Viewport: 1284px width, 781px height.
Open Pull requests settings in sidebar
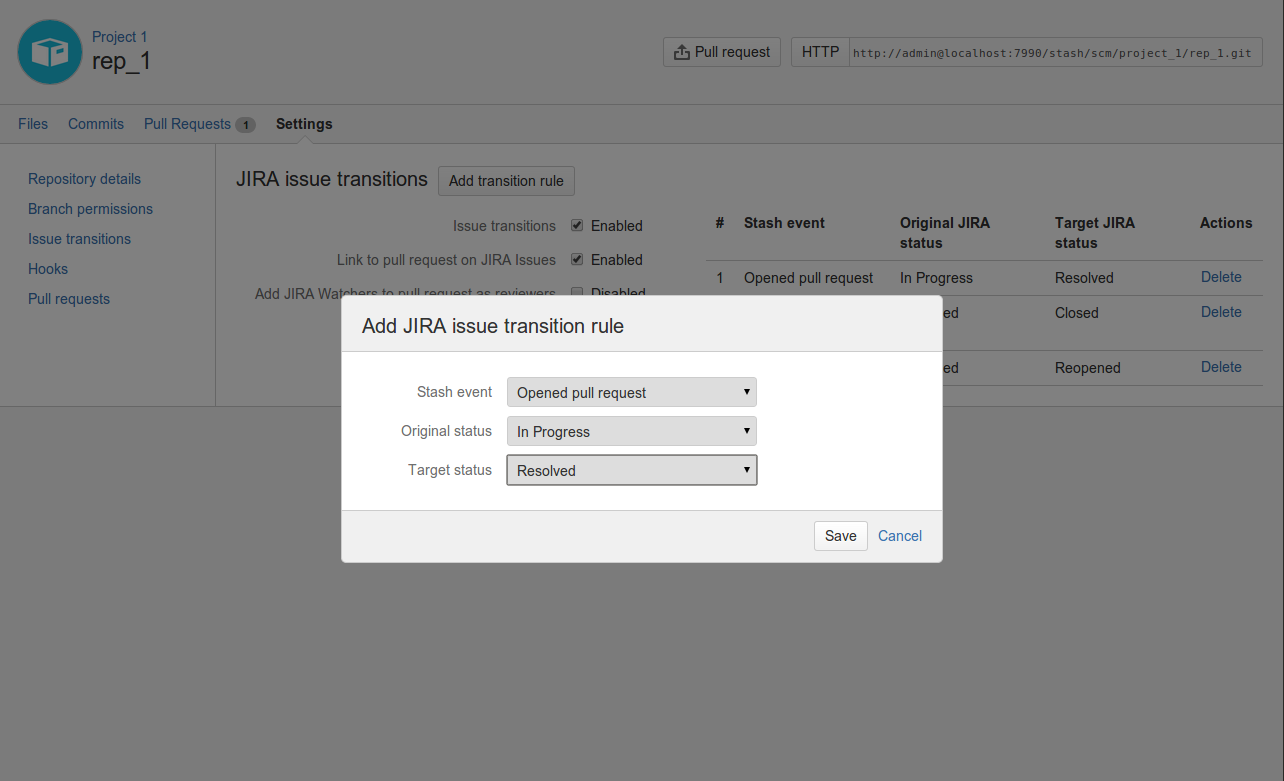point(69,299)
